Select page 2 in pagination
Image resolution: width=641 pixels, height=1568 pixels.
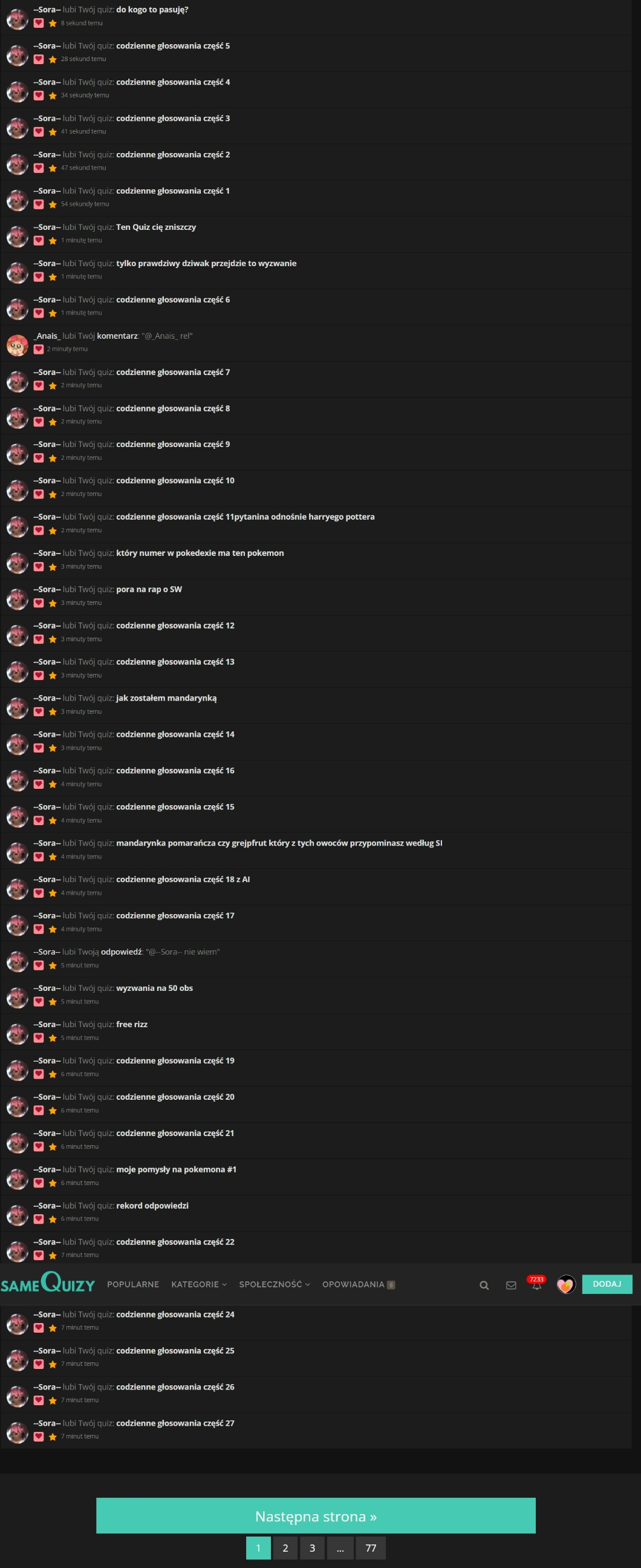[285, 1548]
